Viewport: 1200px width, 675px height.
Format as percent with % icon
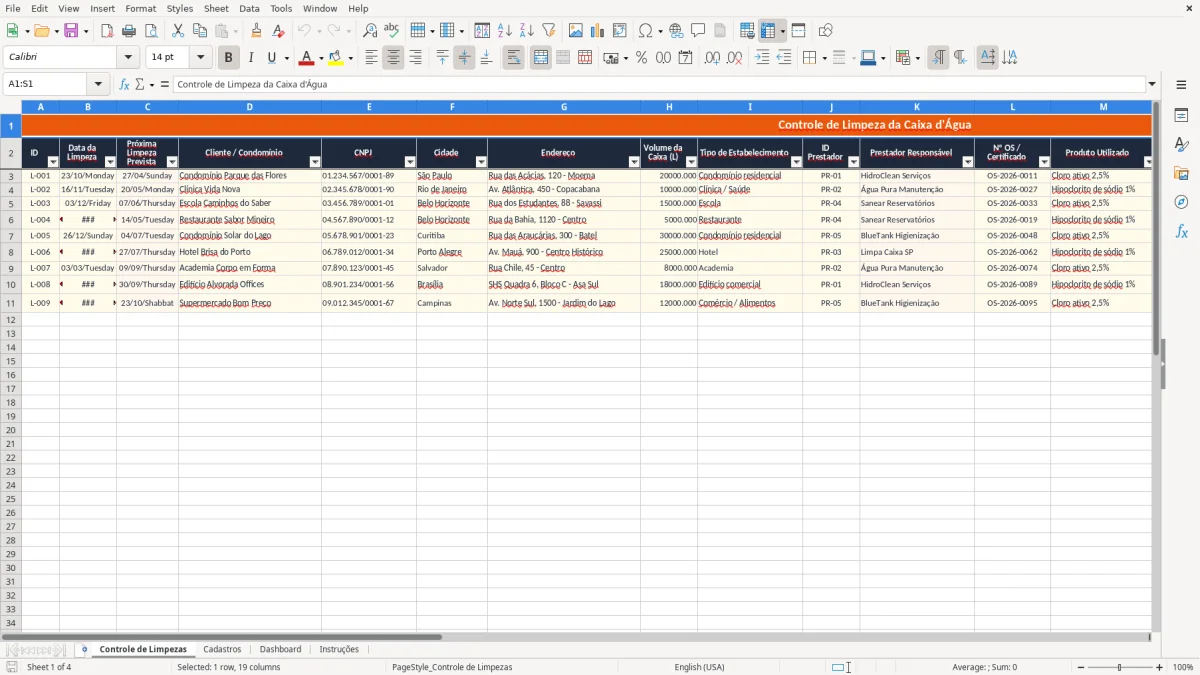click(641, 58)
